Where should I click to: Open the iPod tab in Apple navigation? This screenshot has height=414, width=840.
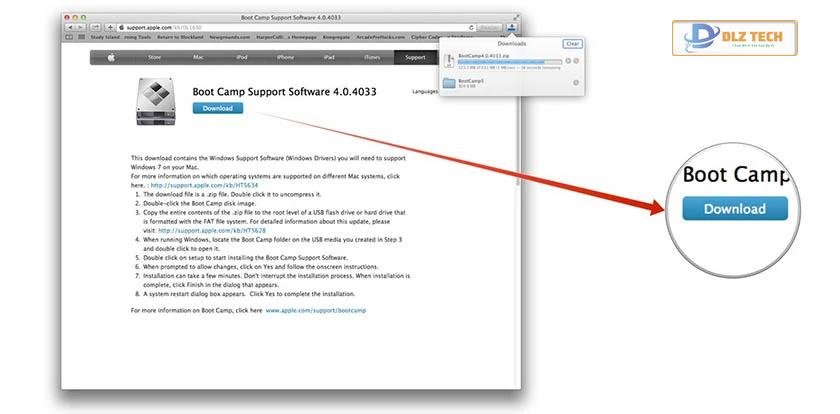pyautogui.click(x=242, y=57)
